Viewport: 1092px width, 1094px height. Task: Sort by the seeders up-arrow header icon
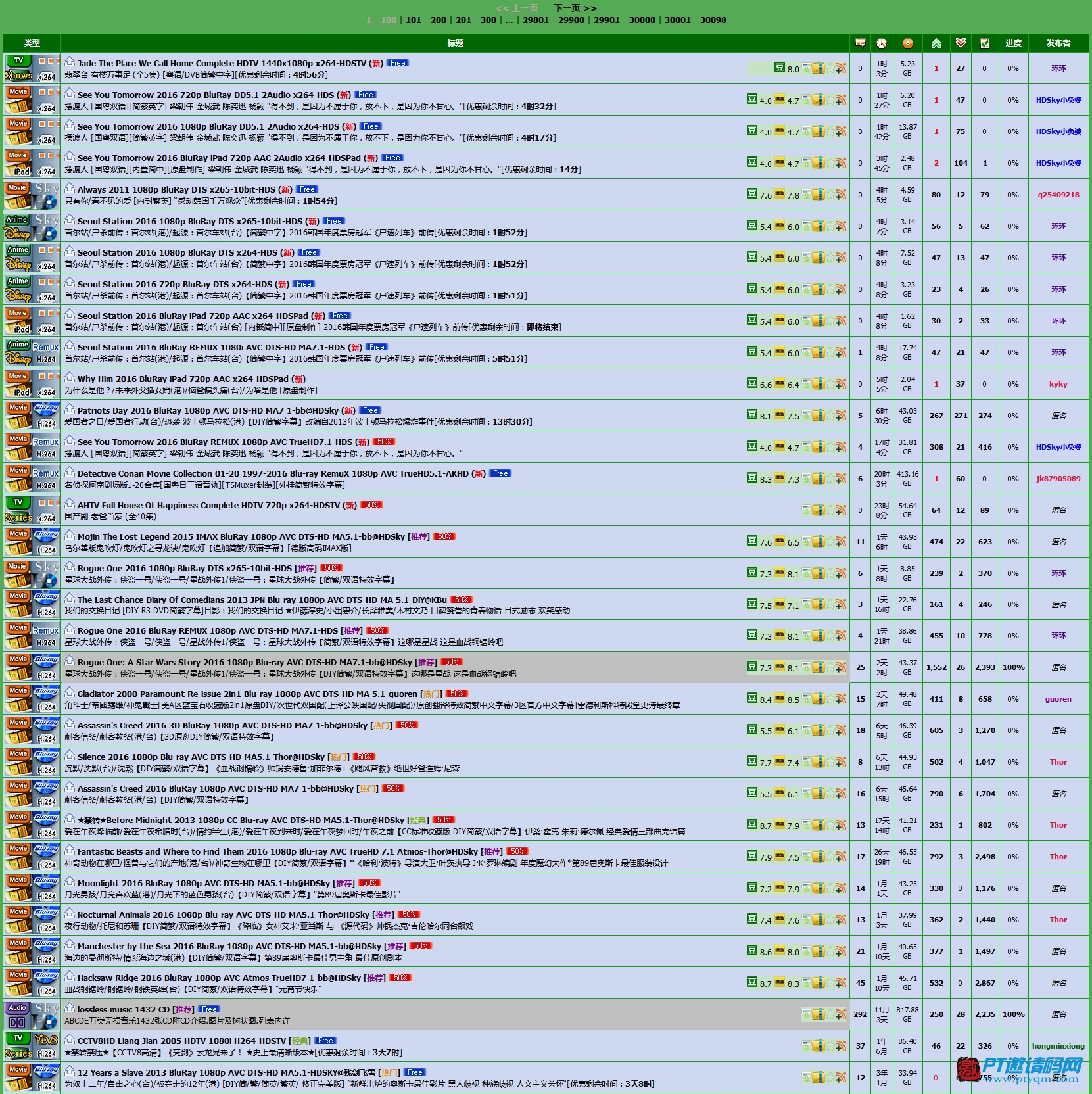(x=936, y=43)
